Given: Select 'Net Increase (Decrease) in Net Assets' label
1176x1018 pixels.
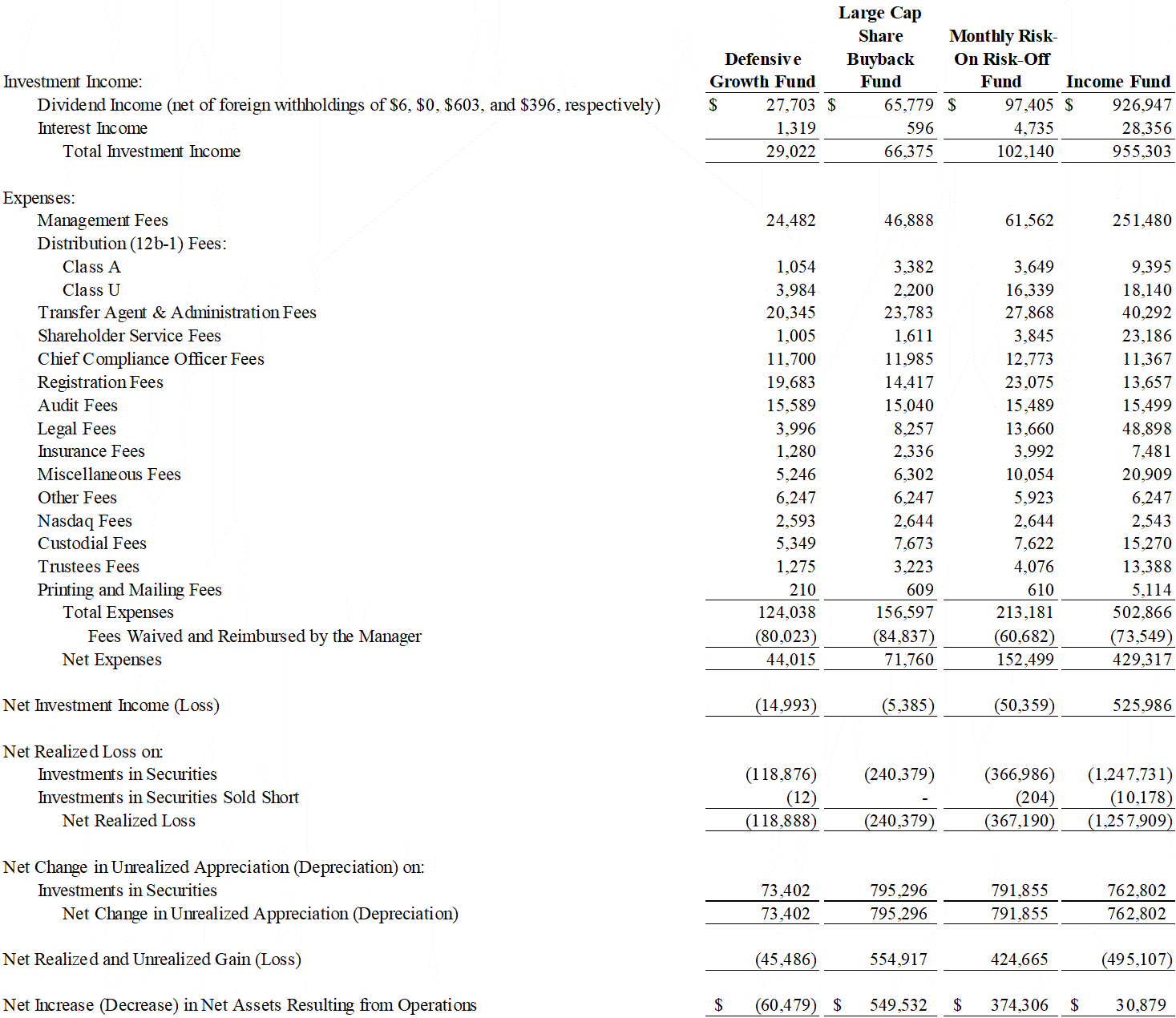Looking at the screenshot, I should (x=240, y=1005).
